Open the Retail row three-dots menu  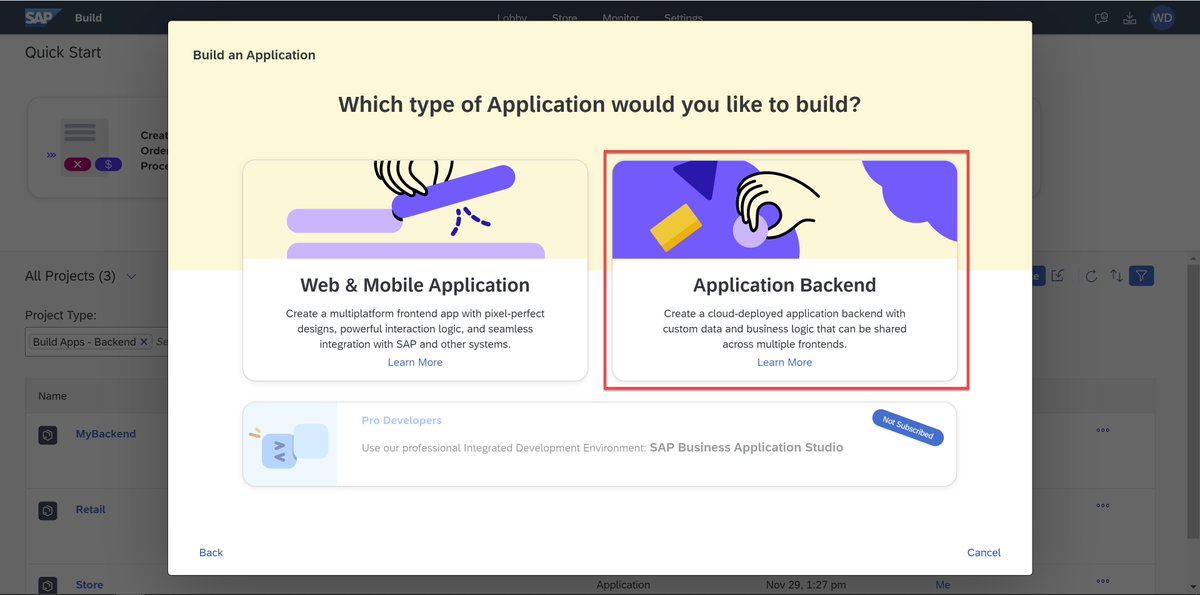click(x=1103, y=506)
